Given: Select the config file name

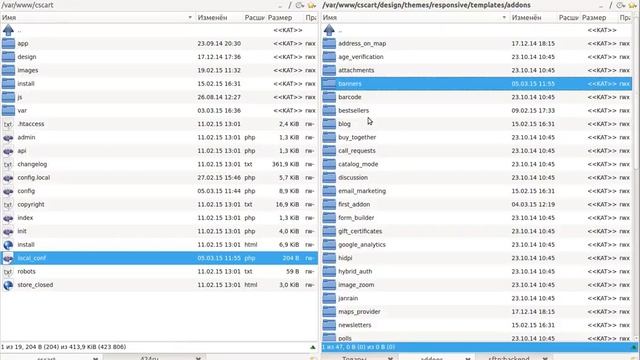Looking at the screenshot, I should 26,191.
